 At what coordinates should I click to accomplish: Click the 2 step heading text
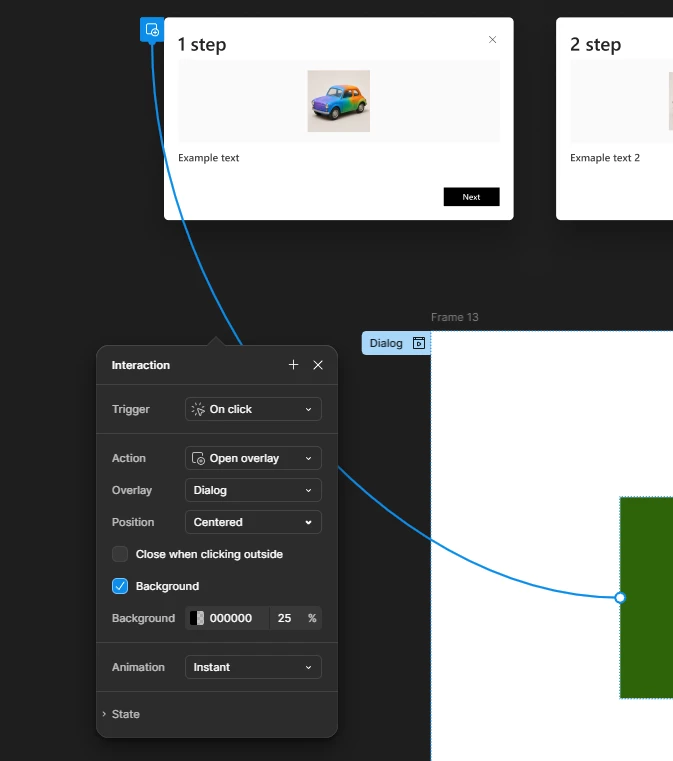(595, 44)
